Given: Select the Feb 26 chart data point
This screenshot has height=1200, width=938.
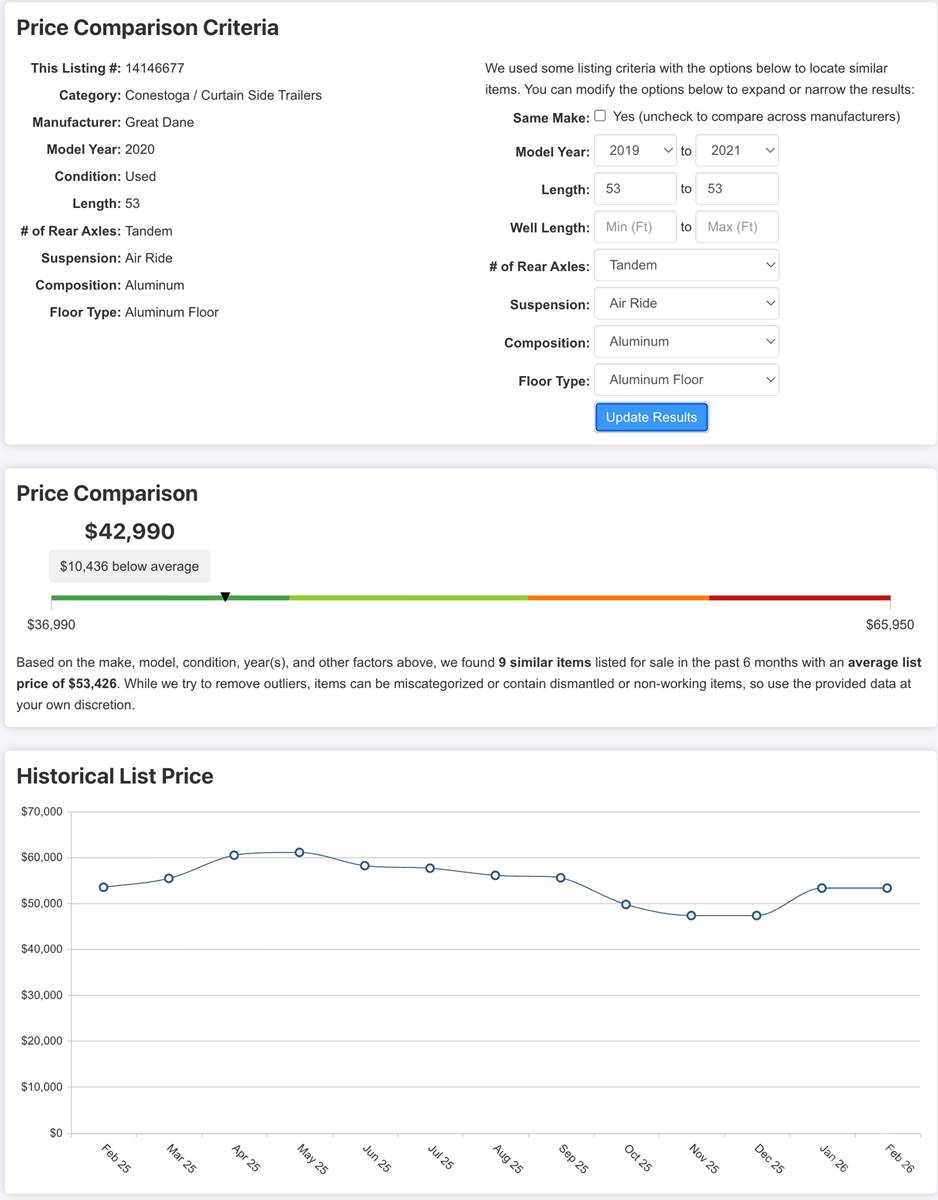Looking at the screenshot, I should coord(887,888).
